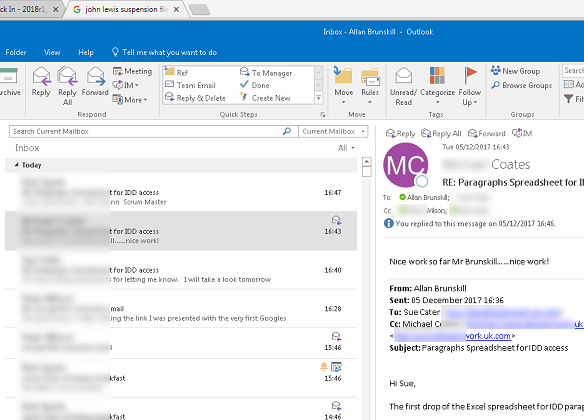Open the Quick Steps dialog launcher
584x420 pixels.
[323, 114]
